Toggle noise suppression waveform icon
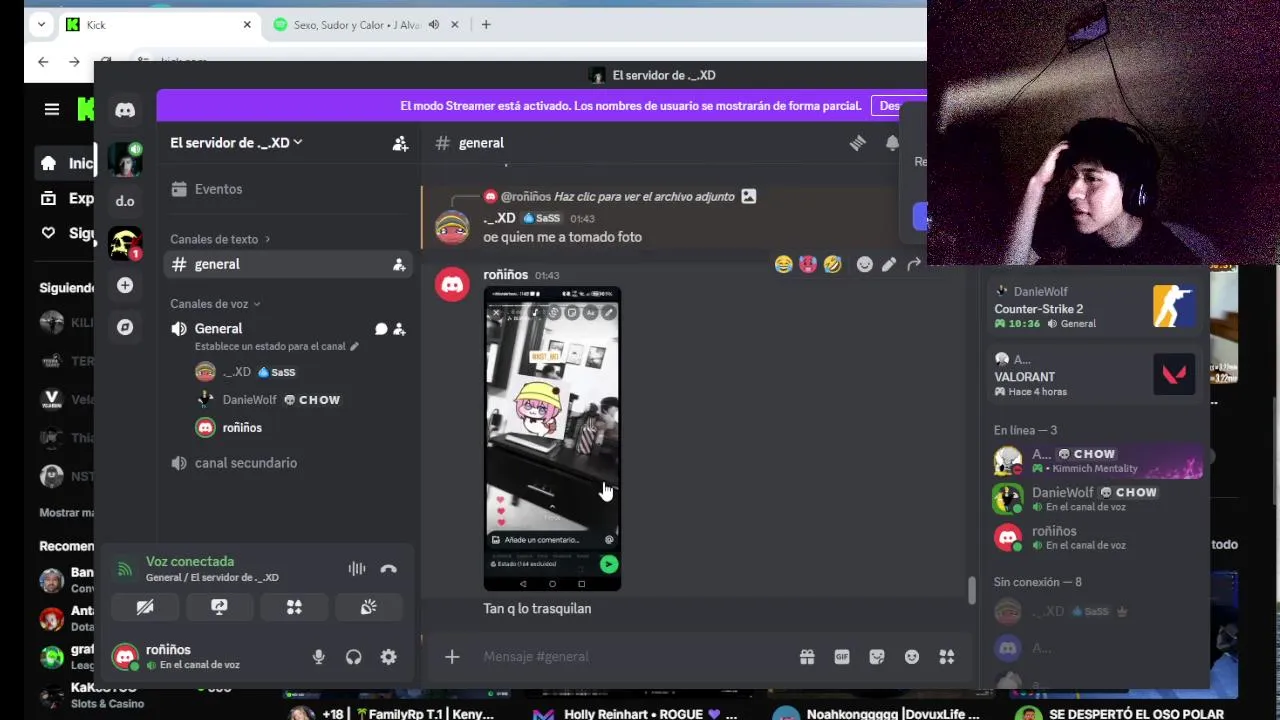The image size is (1280, 720). pyautogui.click(x=357, y=569)
